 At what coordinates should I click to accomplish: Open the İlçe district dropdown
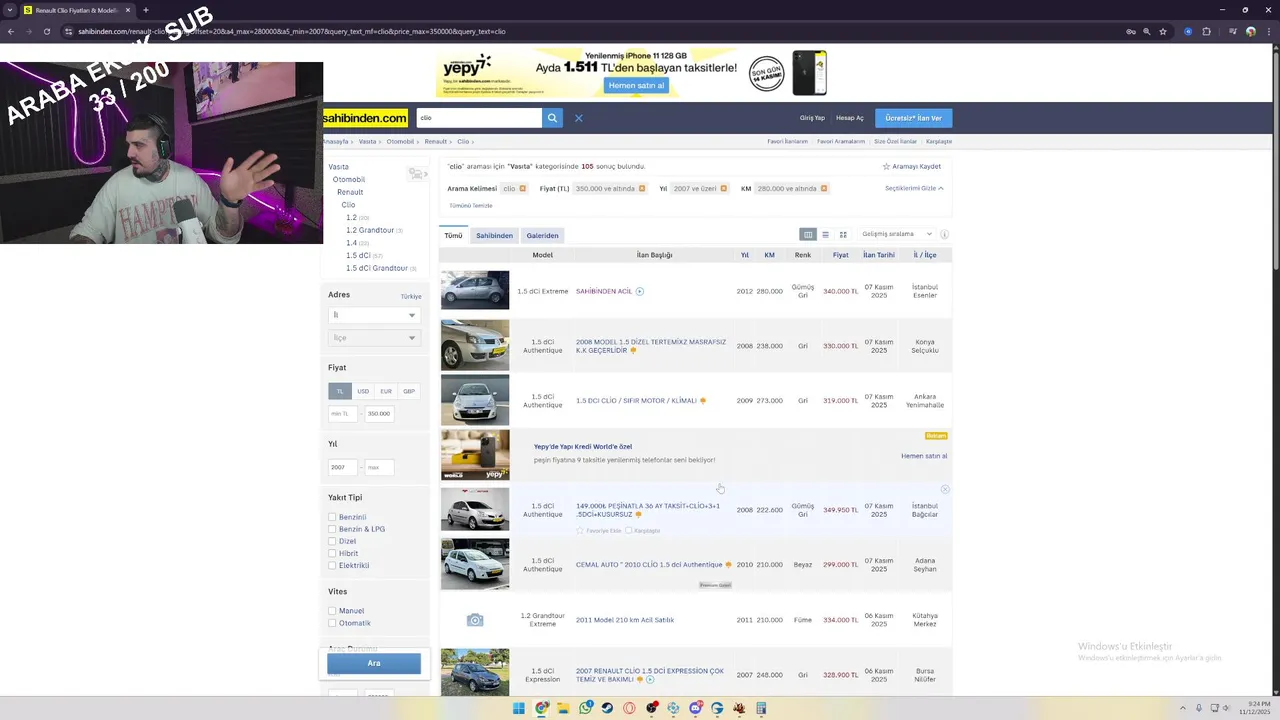coord(374,338)
